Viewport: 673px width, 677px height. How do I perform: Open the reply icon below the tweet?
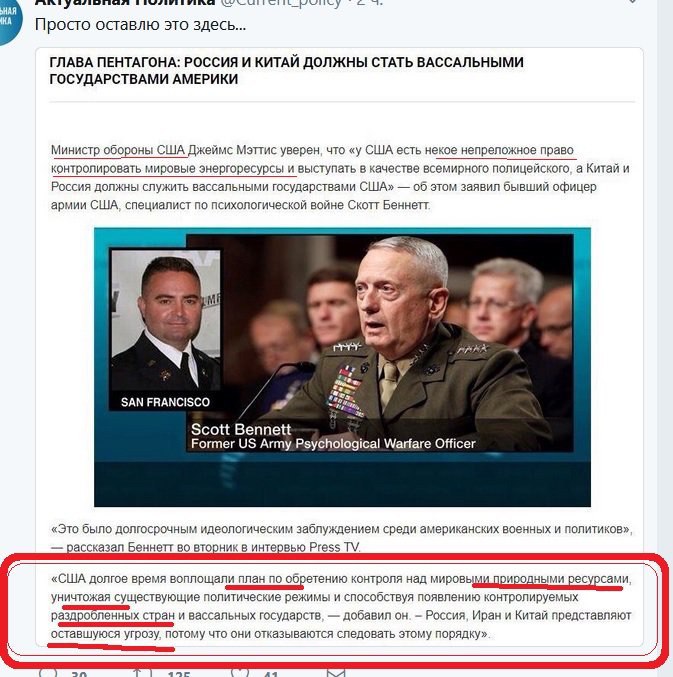pos(47,672)
